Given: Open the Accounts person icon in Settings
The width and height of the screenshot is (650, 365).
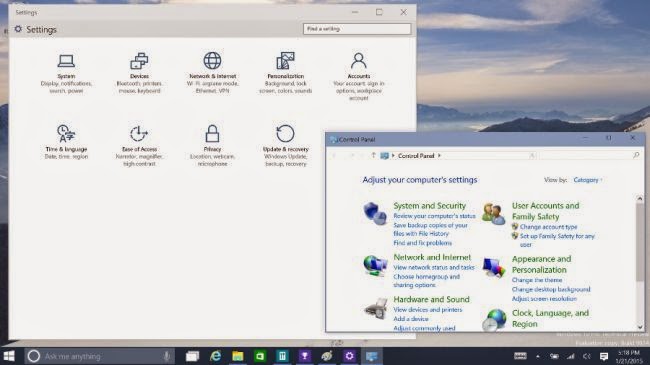Looking at the screenshot, I should click(x=359, y=61).
